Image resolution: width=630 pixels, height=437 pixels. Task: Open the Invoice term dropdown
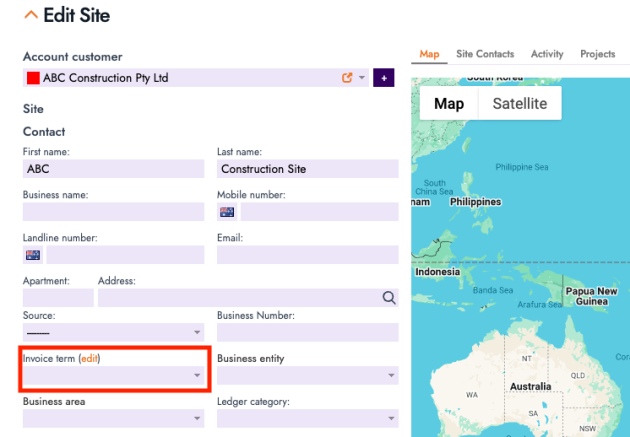click(113, 376)
